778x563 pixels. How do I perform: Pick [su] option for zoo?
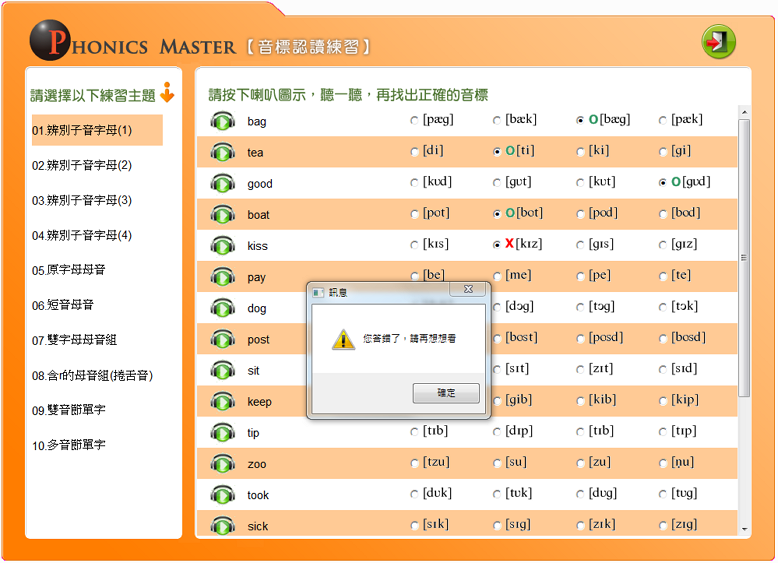(x=497, y=463)
